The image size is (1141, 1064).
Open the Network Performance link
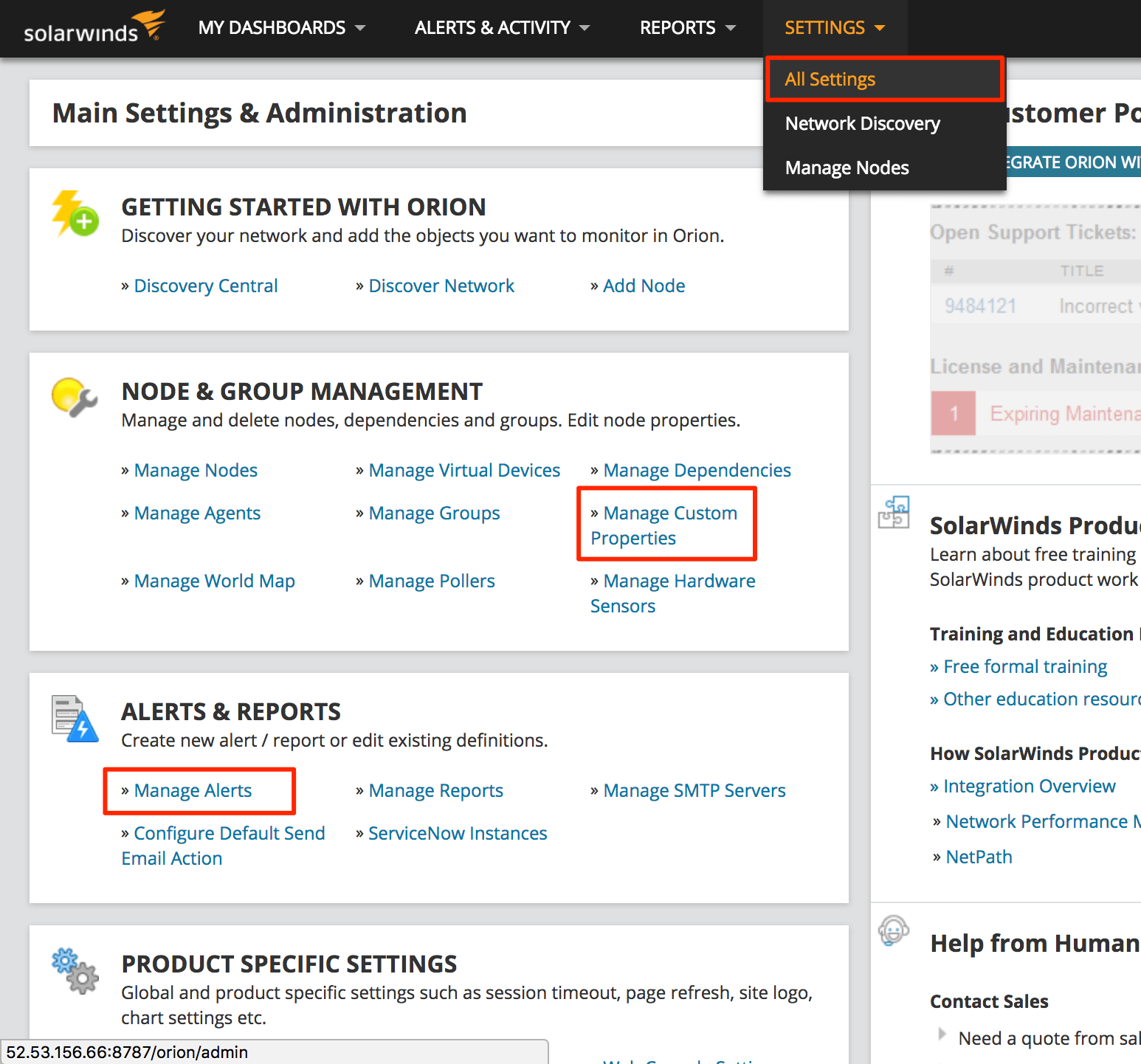pos(1043,821)
